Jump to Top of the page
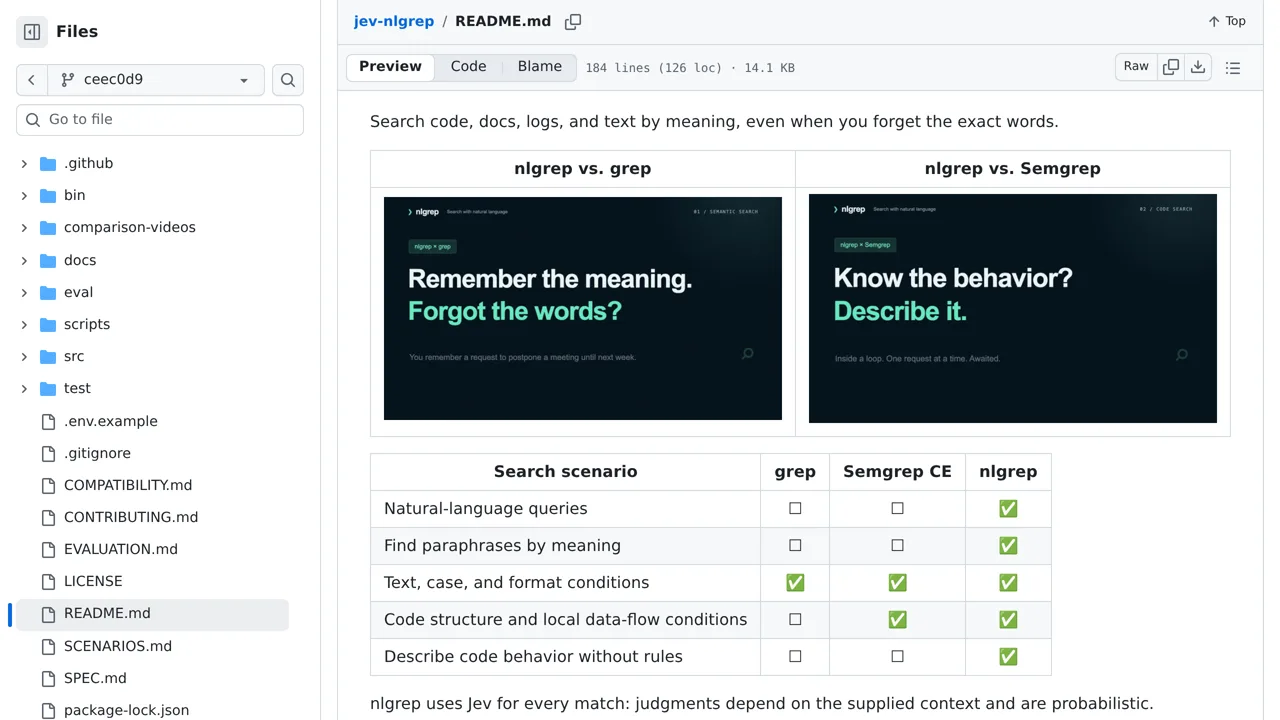Viewport: 1280px width, 720px height. point(1227,21)
